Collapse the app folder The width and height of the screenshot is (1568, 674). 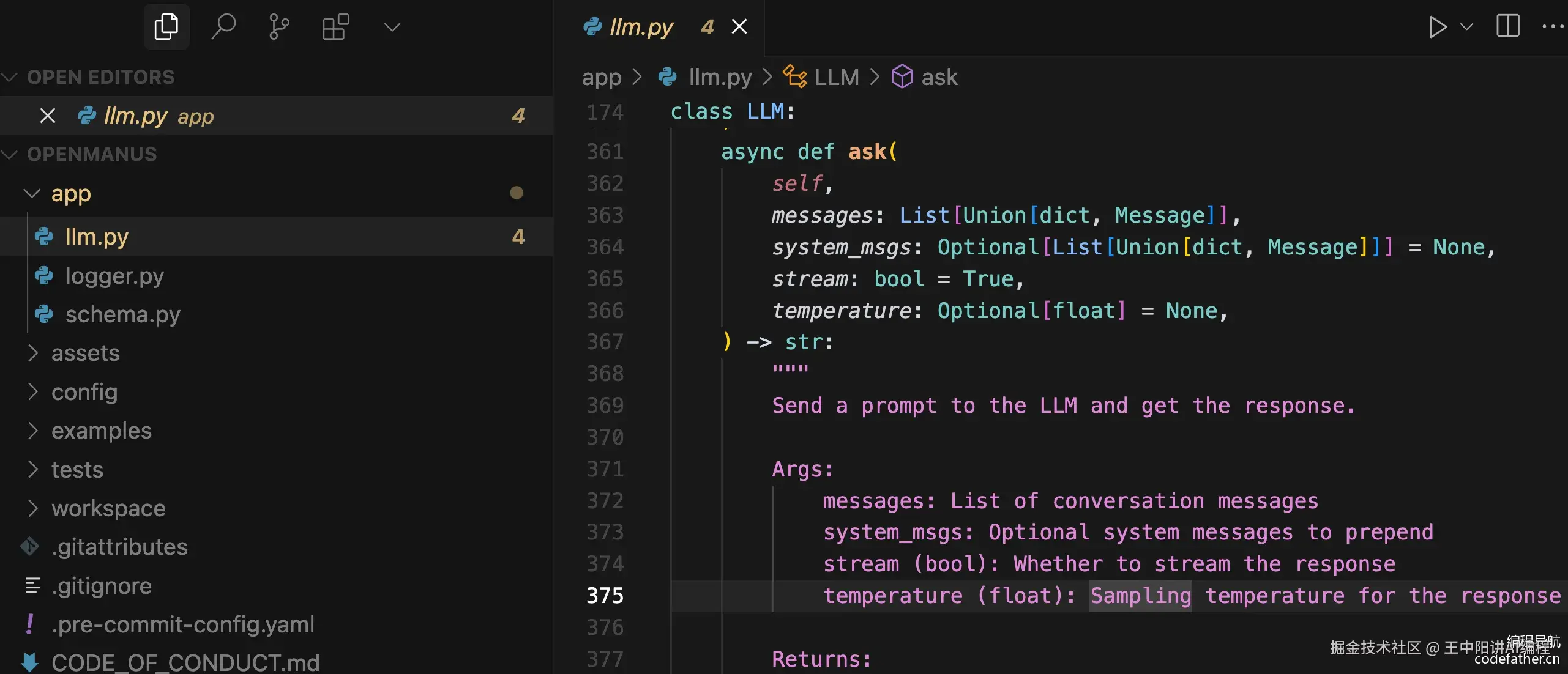tap(32, 194)
